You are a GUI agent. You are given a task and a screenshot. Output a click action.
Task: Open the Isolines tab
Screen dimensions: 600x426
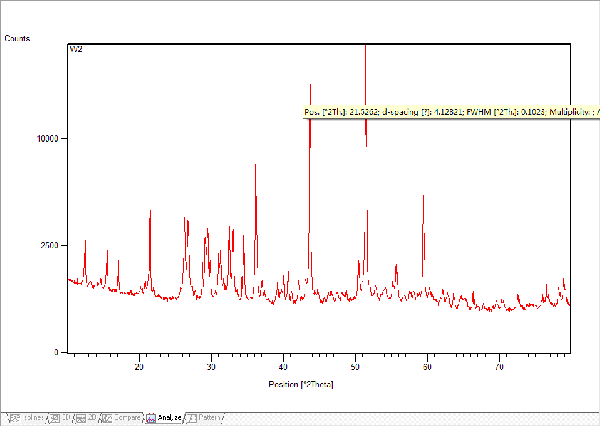point(28,418)
